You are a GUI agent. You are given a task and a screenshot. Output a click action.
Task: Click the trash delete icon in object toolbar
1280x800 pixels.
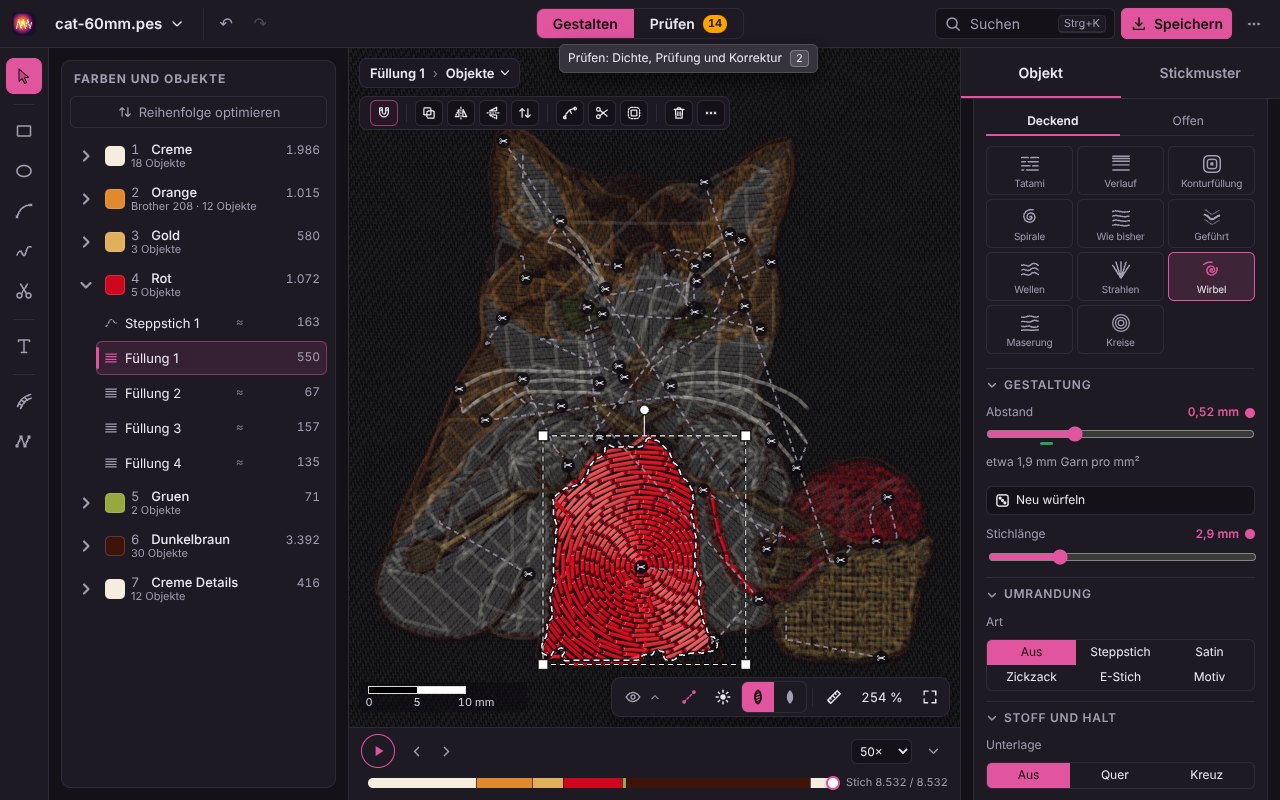[x=679, y=113]
